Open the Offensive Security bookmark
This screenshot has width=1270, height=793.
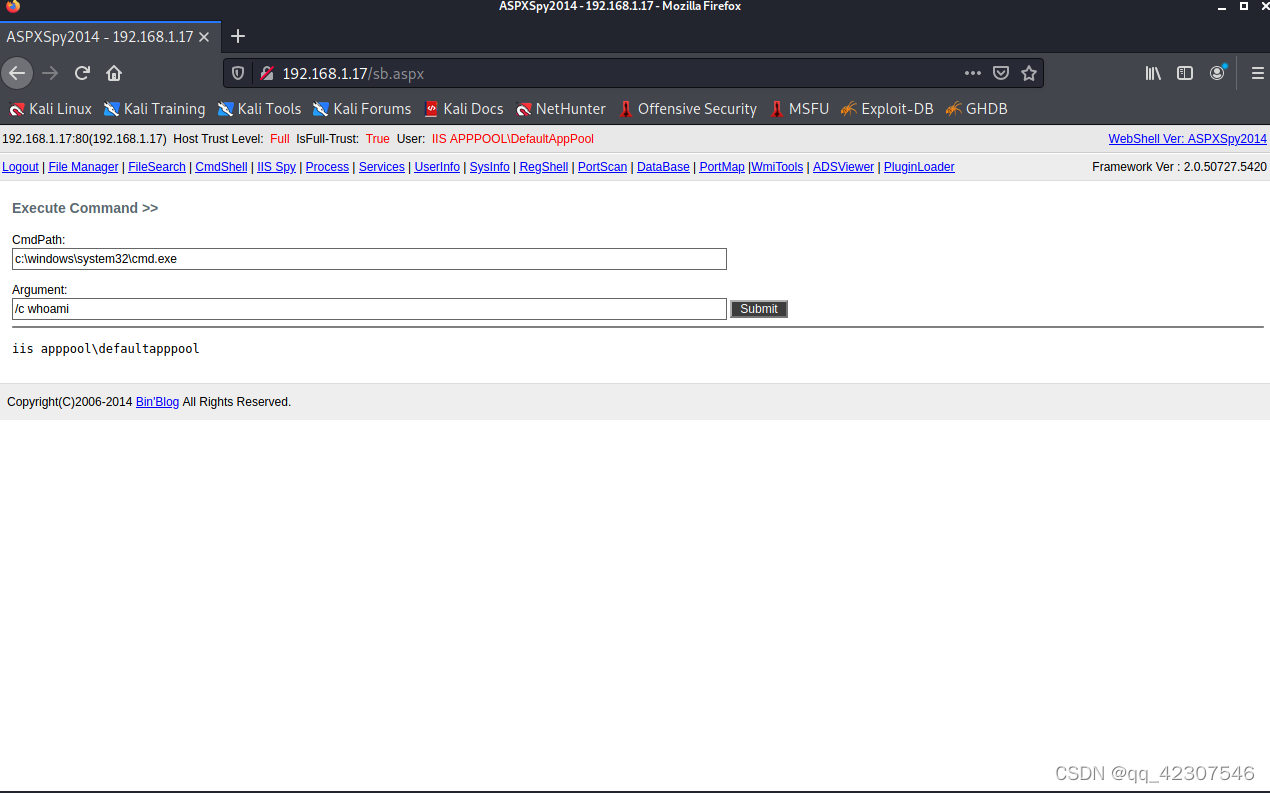(x=687, y=109)
